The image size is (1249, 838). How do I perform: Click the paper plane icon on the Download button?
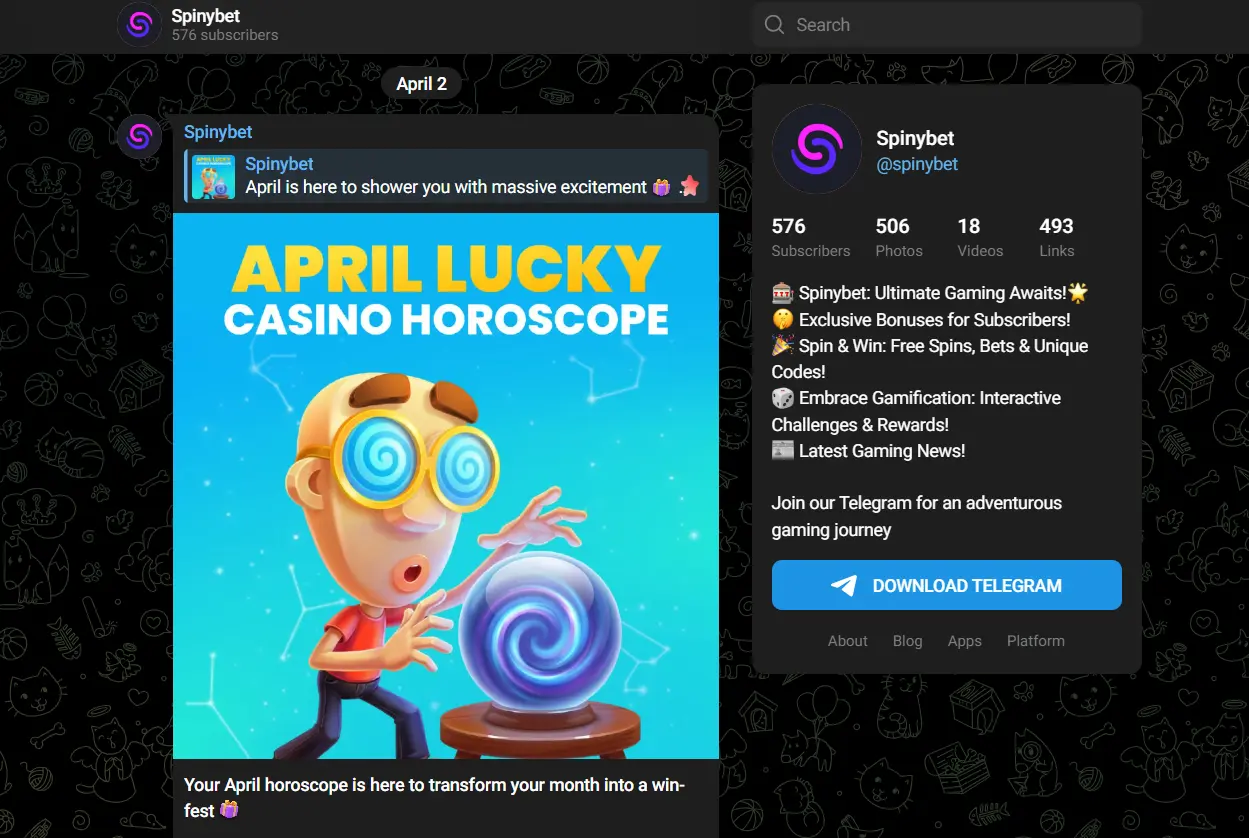coord(844,586)
